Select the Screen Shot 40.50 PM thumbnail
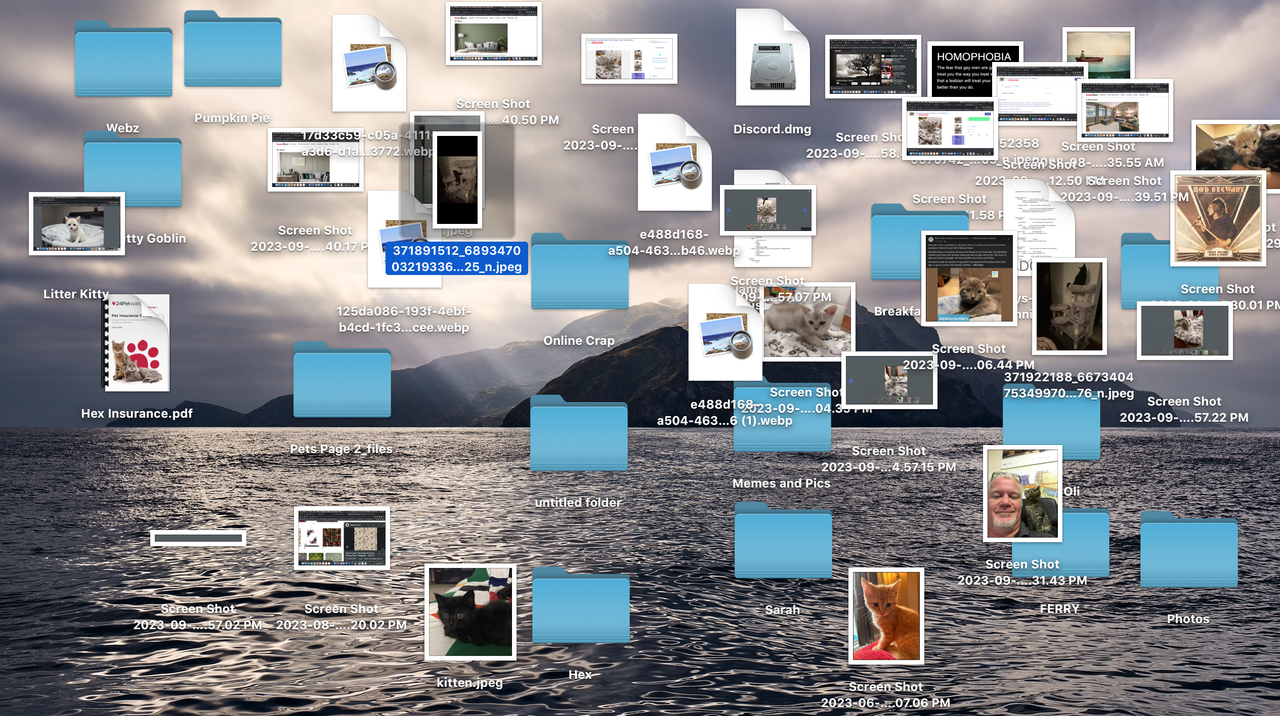This screenshot has height=716, width=1280. (493, 34)
